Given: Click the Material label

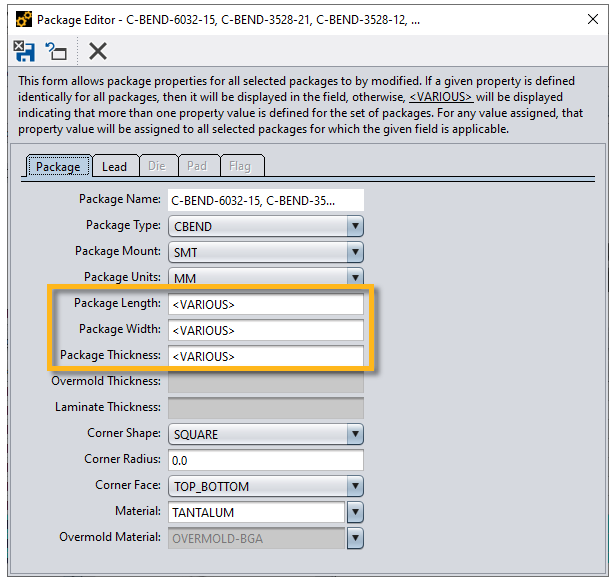Looking at the screenshot, I should click(138, 511).
